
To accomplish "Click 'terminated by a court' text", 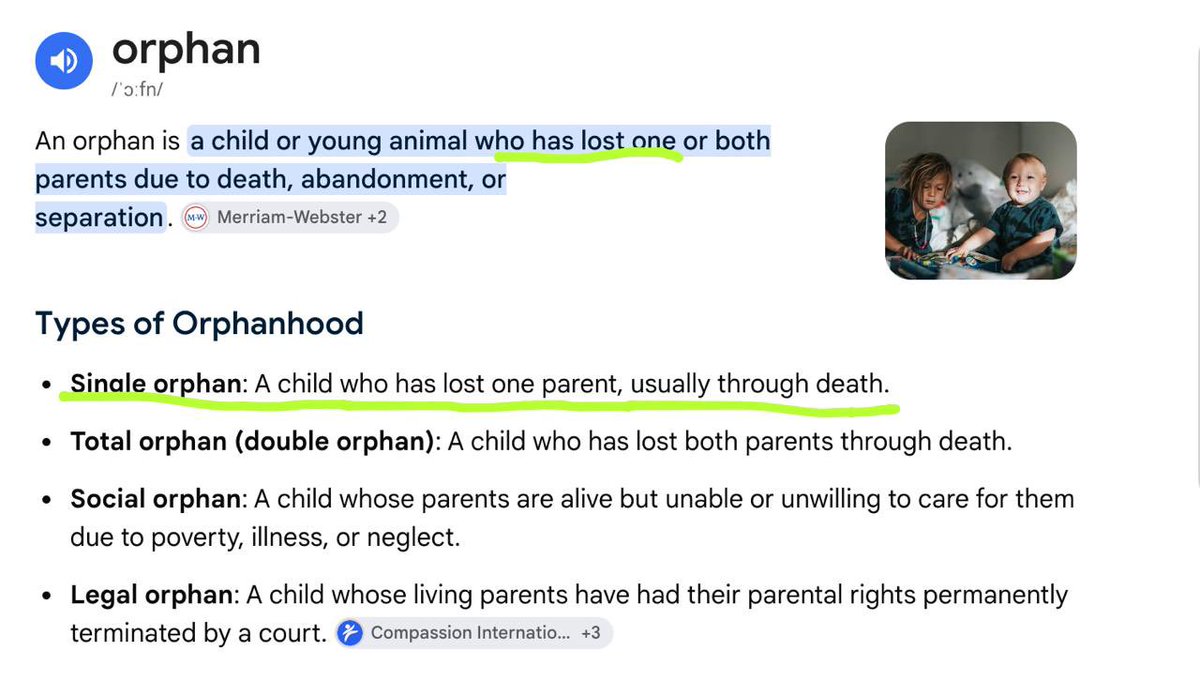I will [x=198, y=633].
